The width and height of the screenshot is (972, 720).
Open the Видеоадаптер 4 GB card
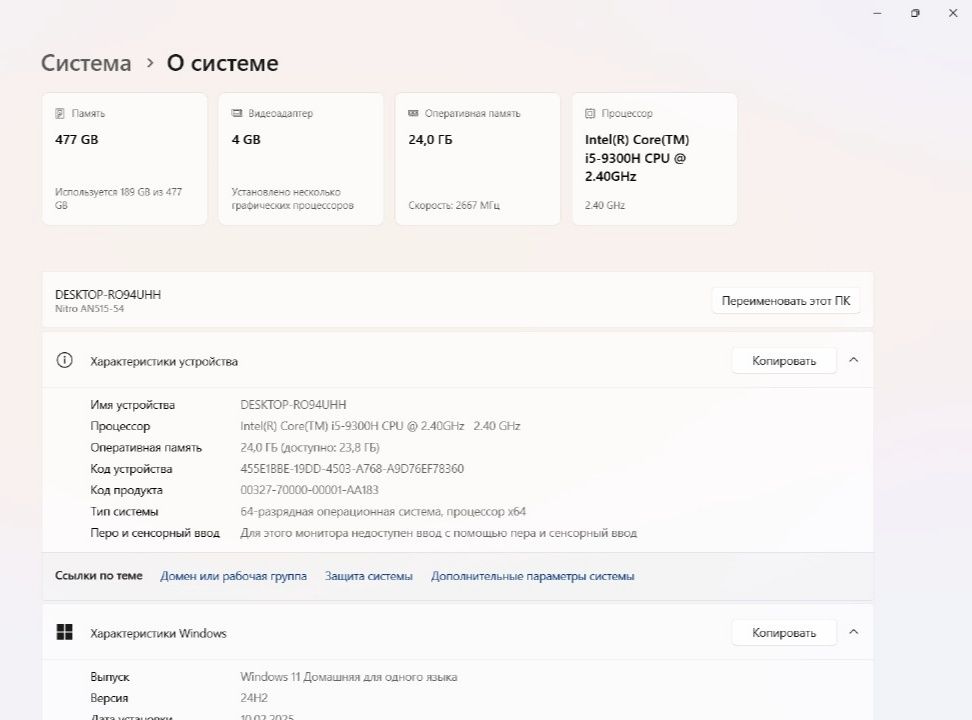[301, 159]
